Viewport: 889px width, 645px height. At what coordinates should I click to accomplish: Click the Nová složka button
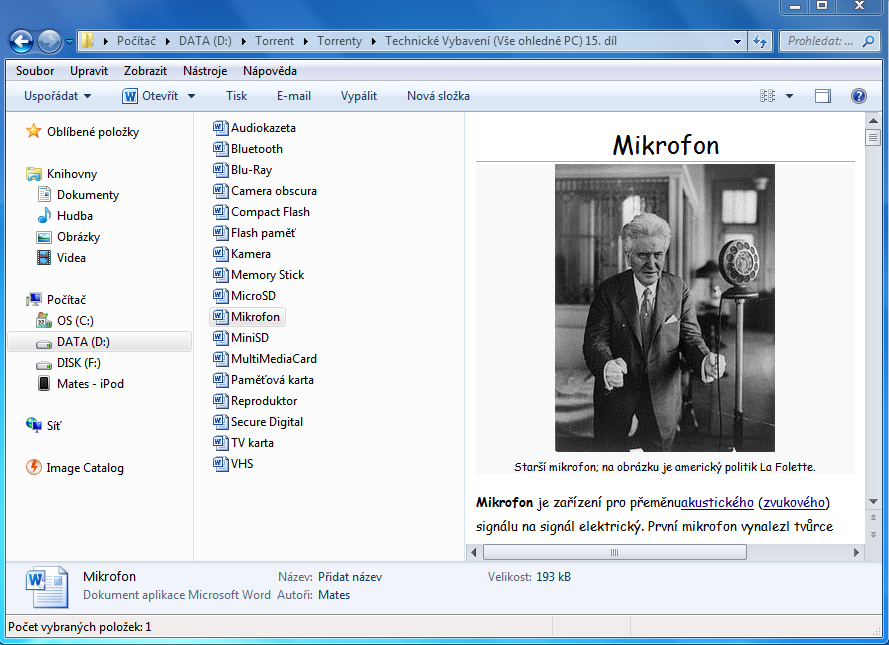coord(438,96)
